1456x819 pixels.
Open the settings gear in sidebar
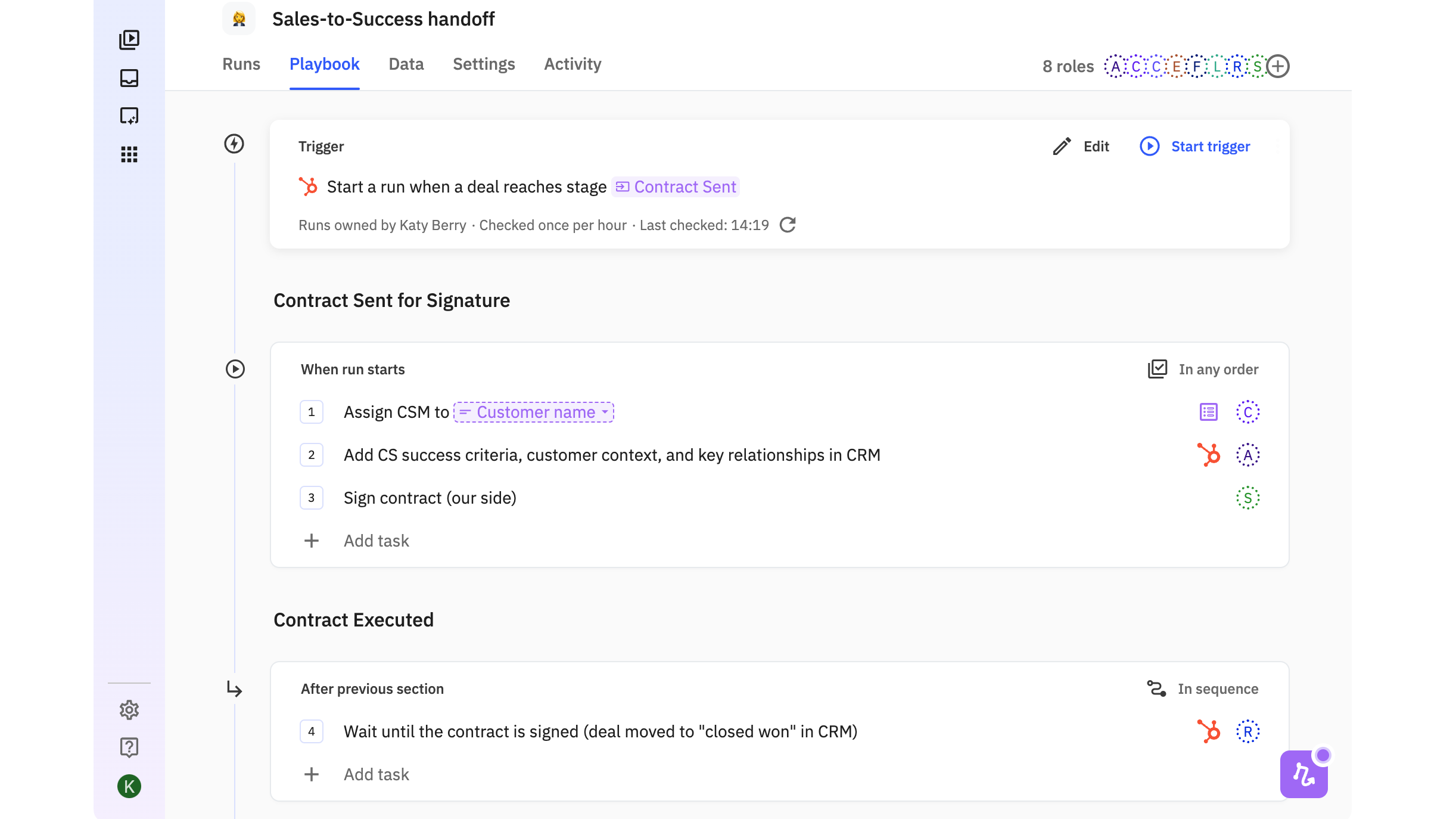pos(129,710)
